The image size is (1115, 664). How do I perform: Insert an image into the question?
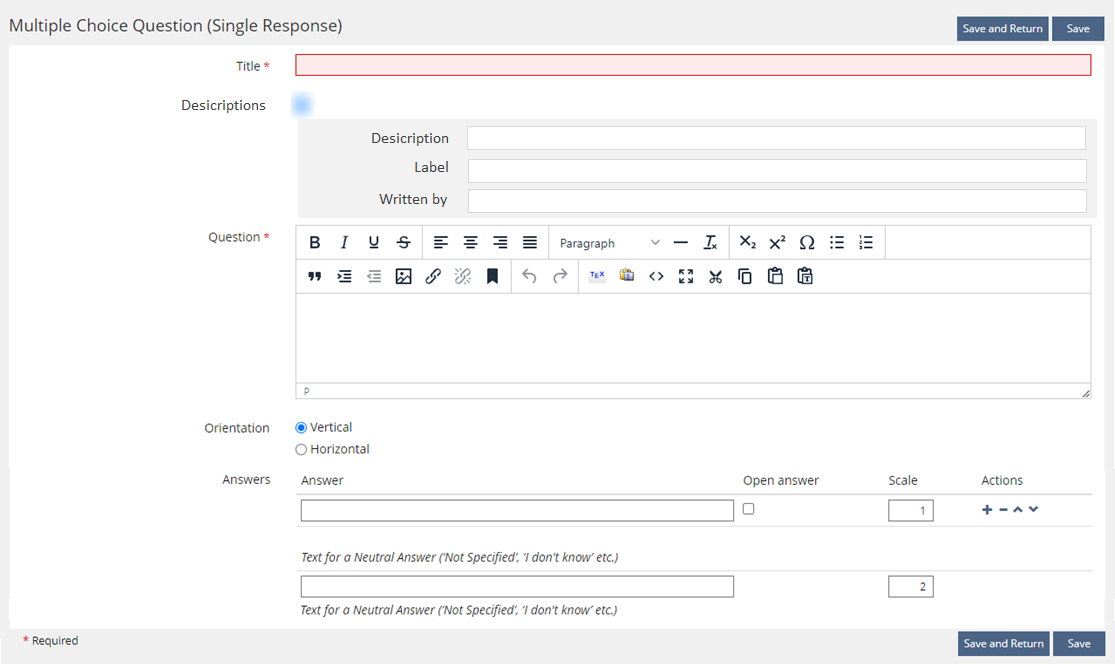coord(403,277)
